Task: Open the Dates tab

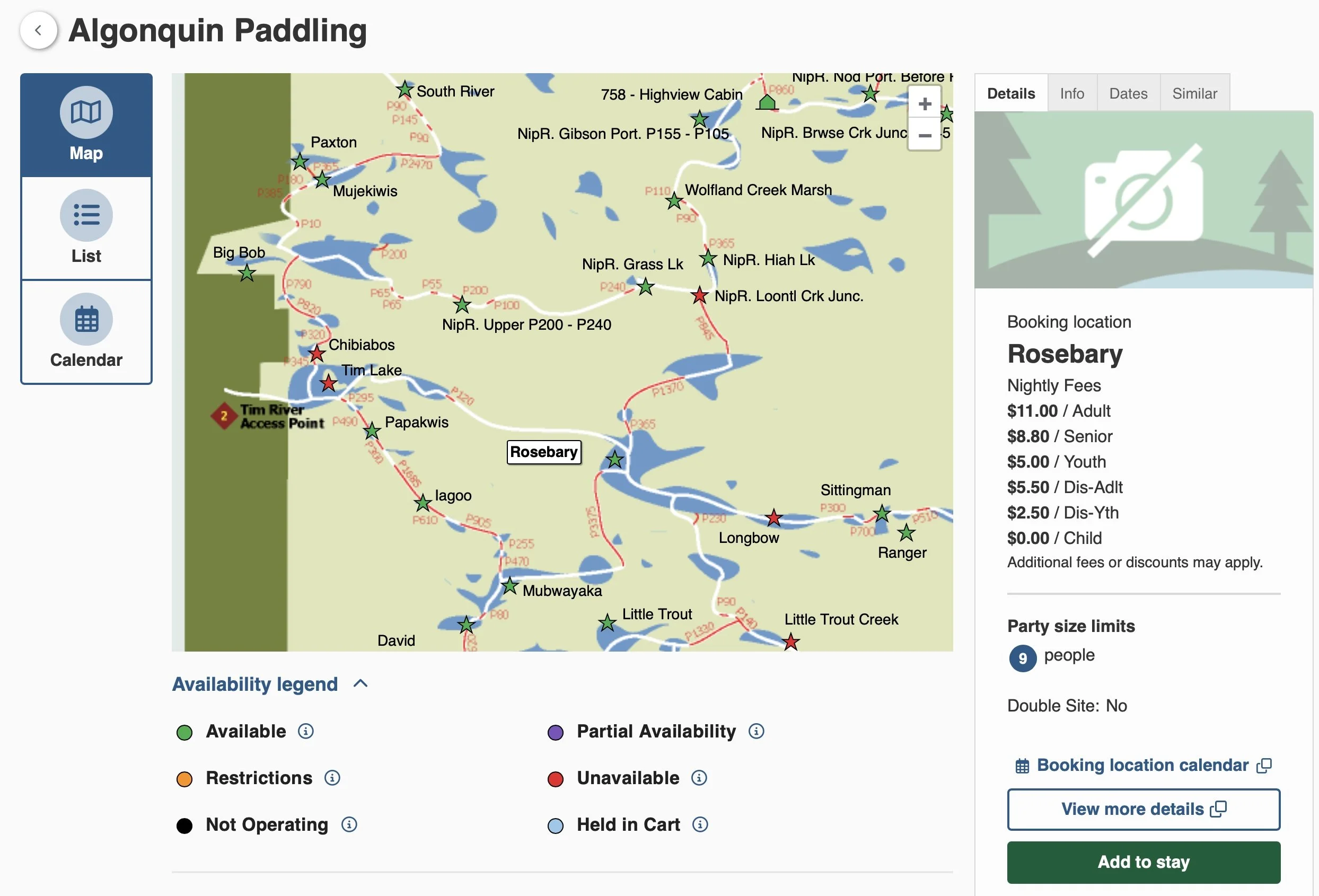Action: pos(1128,94)
